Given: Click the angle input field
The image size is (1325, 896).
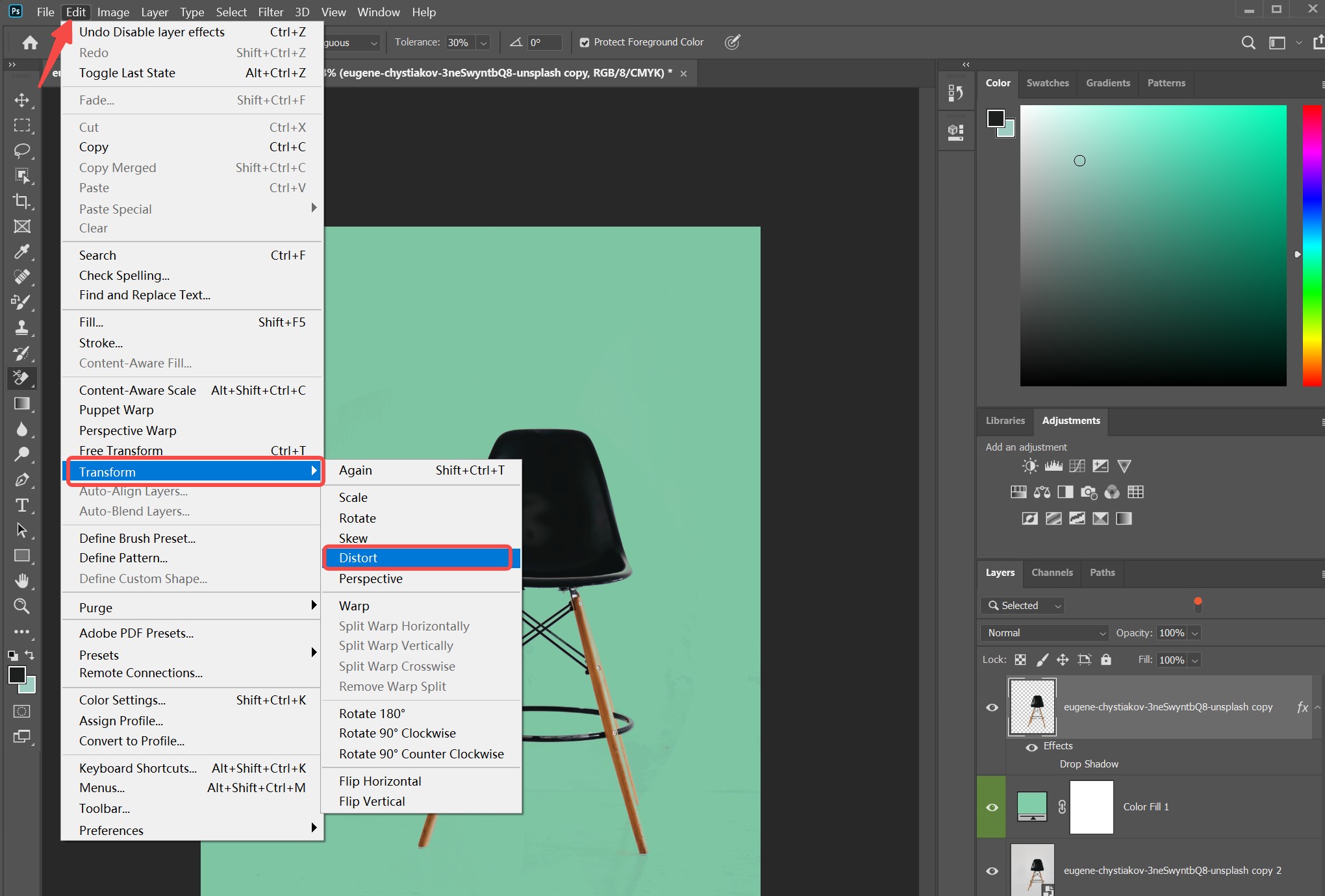Looking at the screenshot, I should [544, 43].
